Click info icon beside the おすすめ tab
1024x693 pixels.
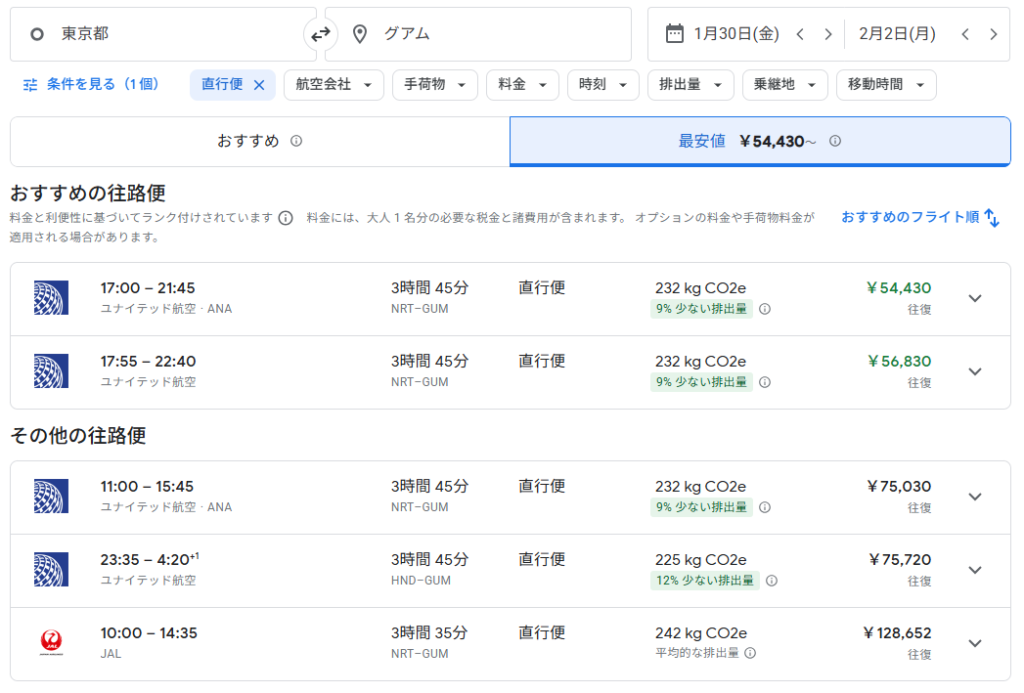click(296, 141)
